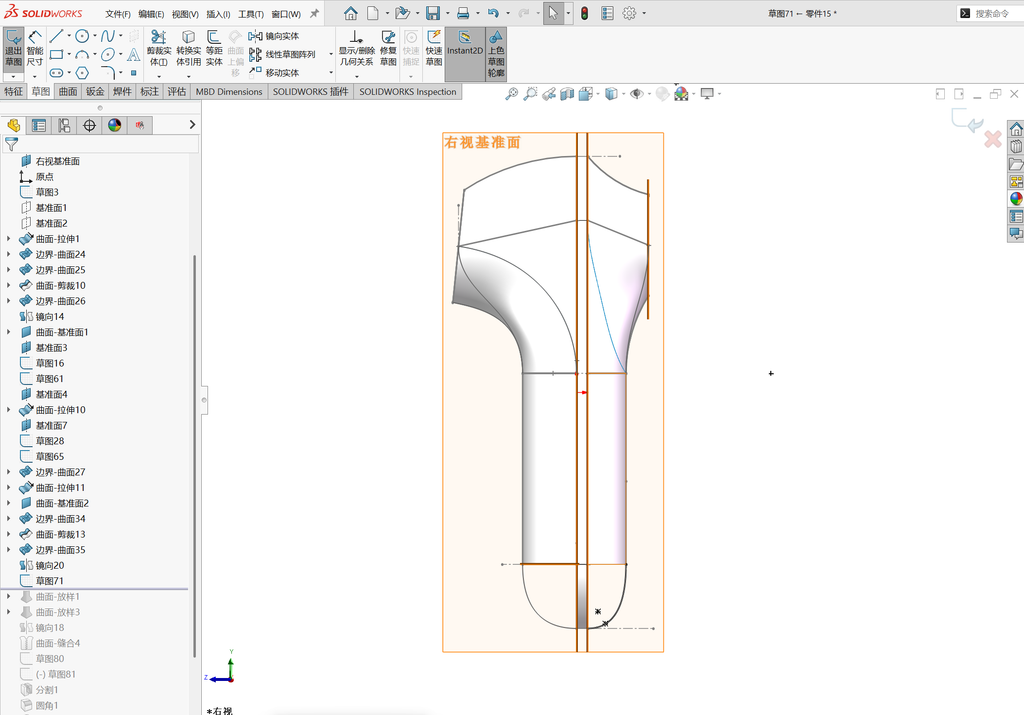Screen dimensions: 1024x715
Task: Select the Circle sketch tool
Action: (x=82, y=37)
